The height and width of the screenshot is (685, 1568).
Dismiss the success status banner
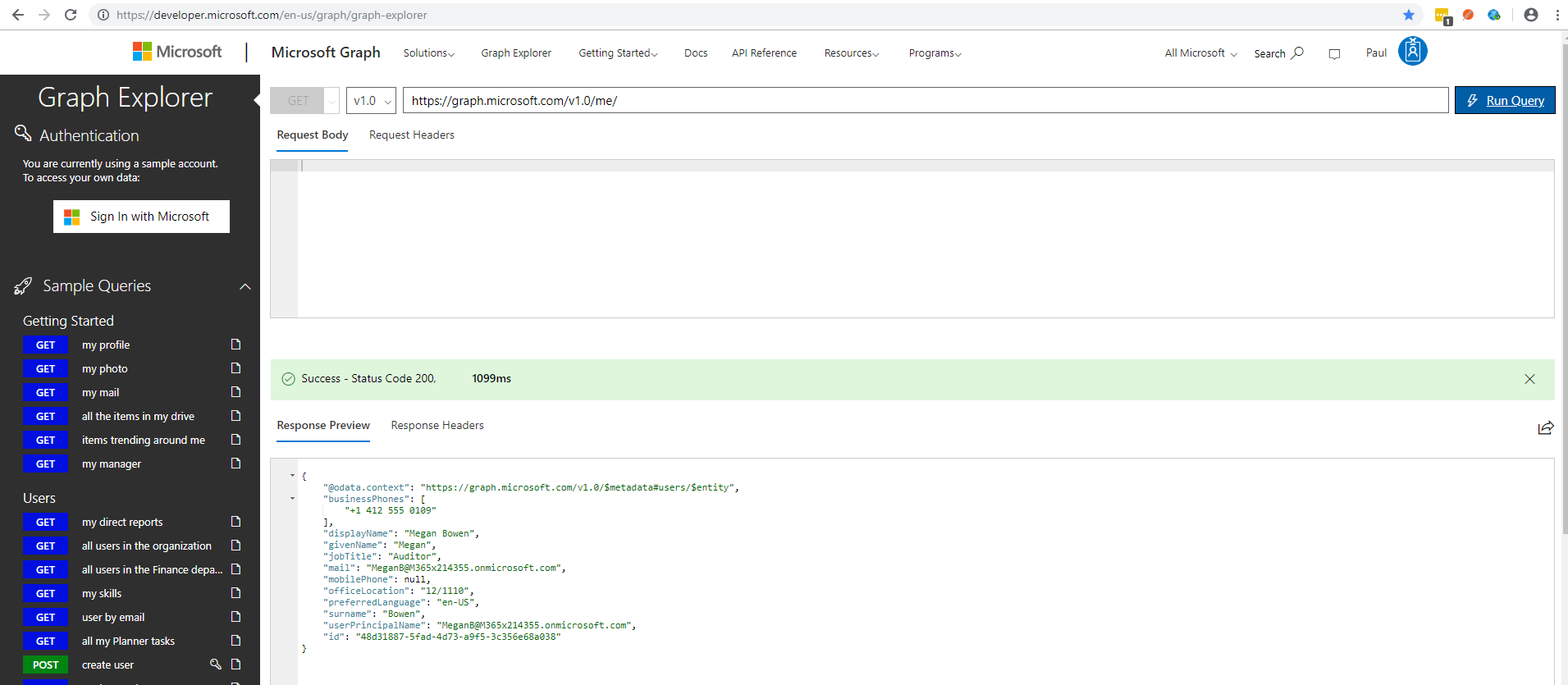pyautogui.click(x=1529, y=379)
